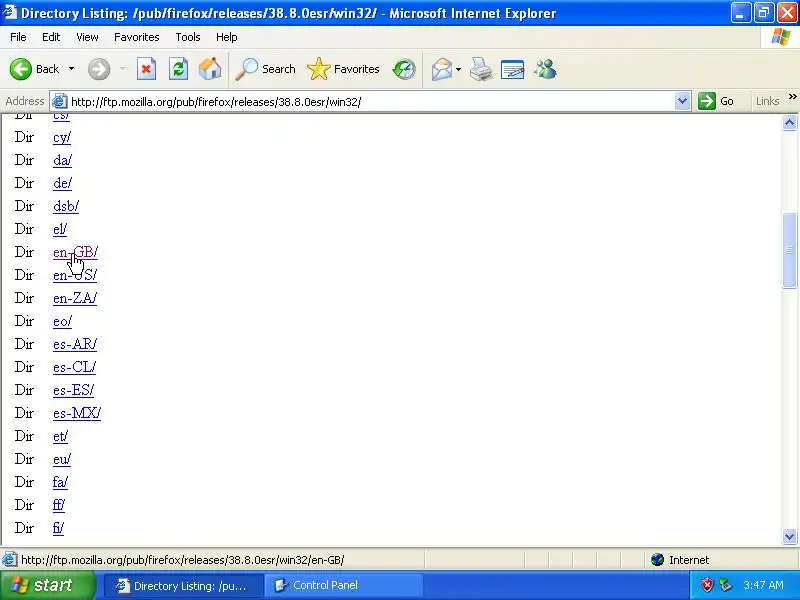This screenshot has height=600, width=800.
Task: Open the File menu
Action: click(x=18, y=37)
